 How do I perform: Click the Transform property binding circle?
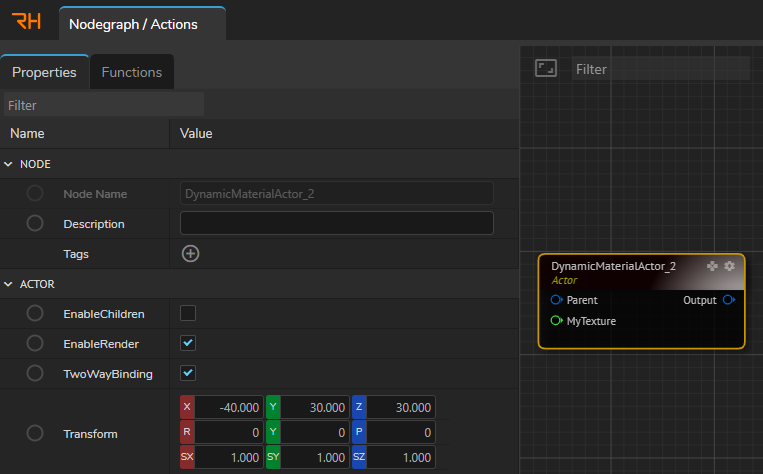tap(35, 434)
